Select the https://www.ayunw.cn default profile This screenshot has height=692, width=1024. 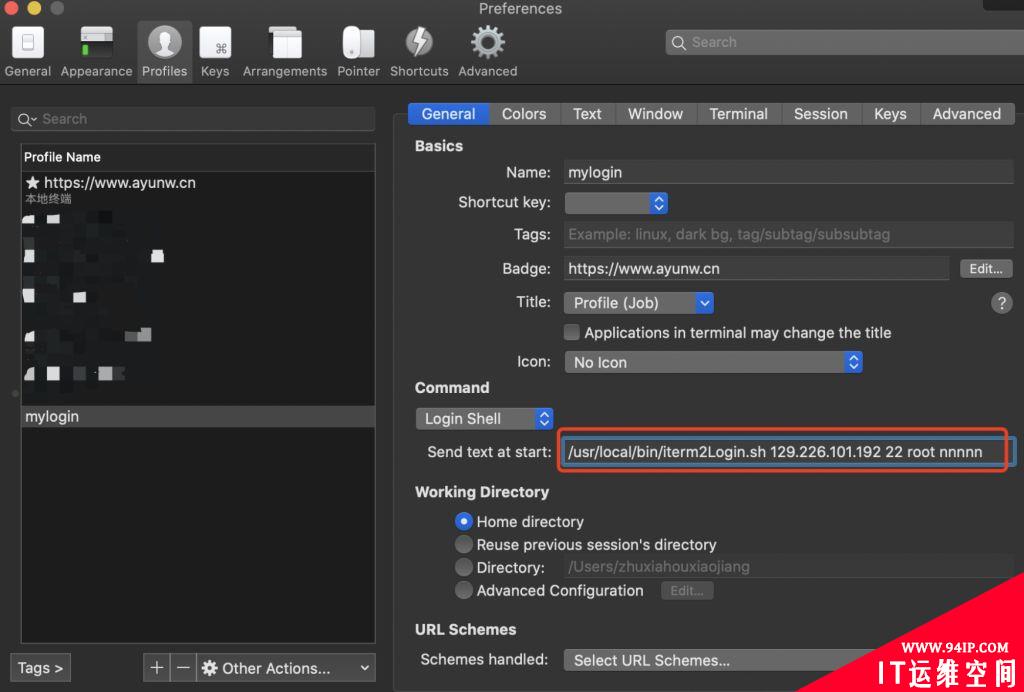(198, 189)
